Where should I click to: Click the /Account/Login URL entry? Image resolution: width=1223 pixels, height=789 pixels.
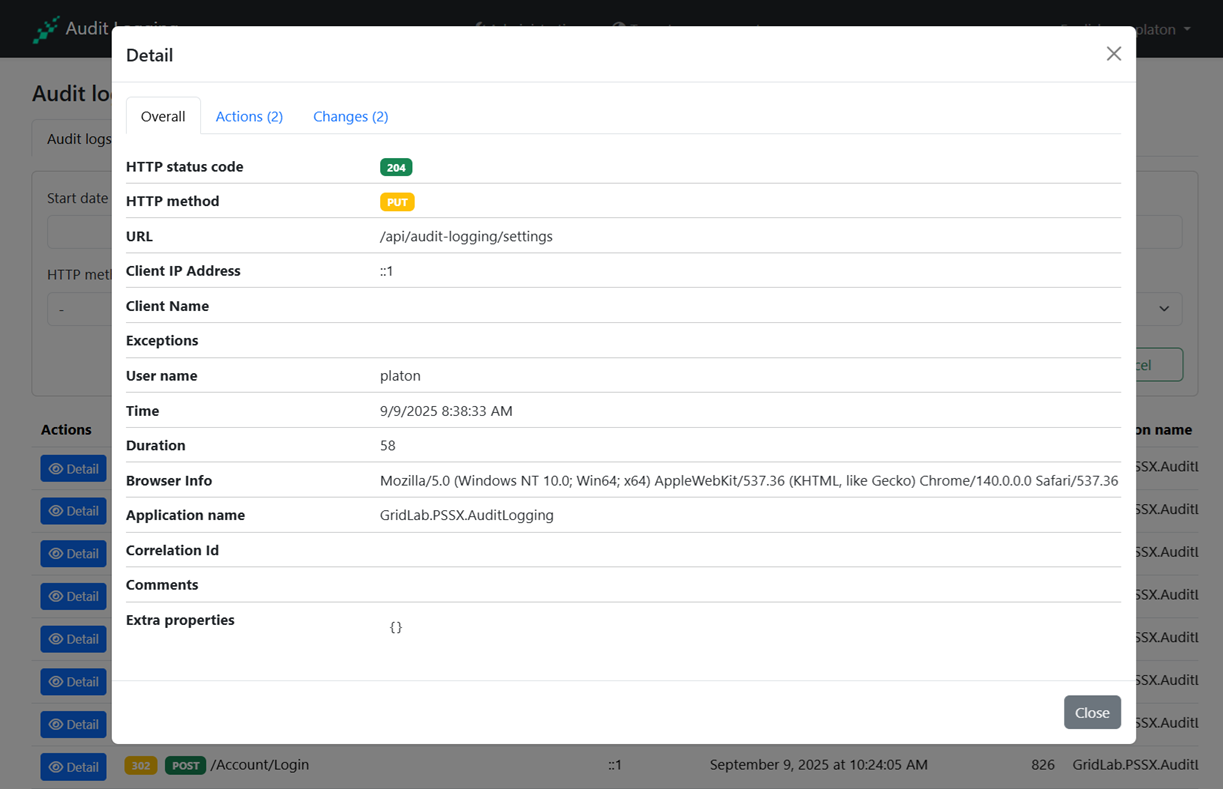coord(260,765)
